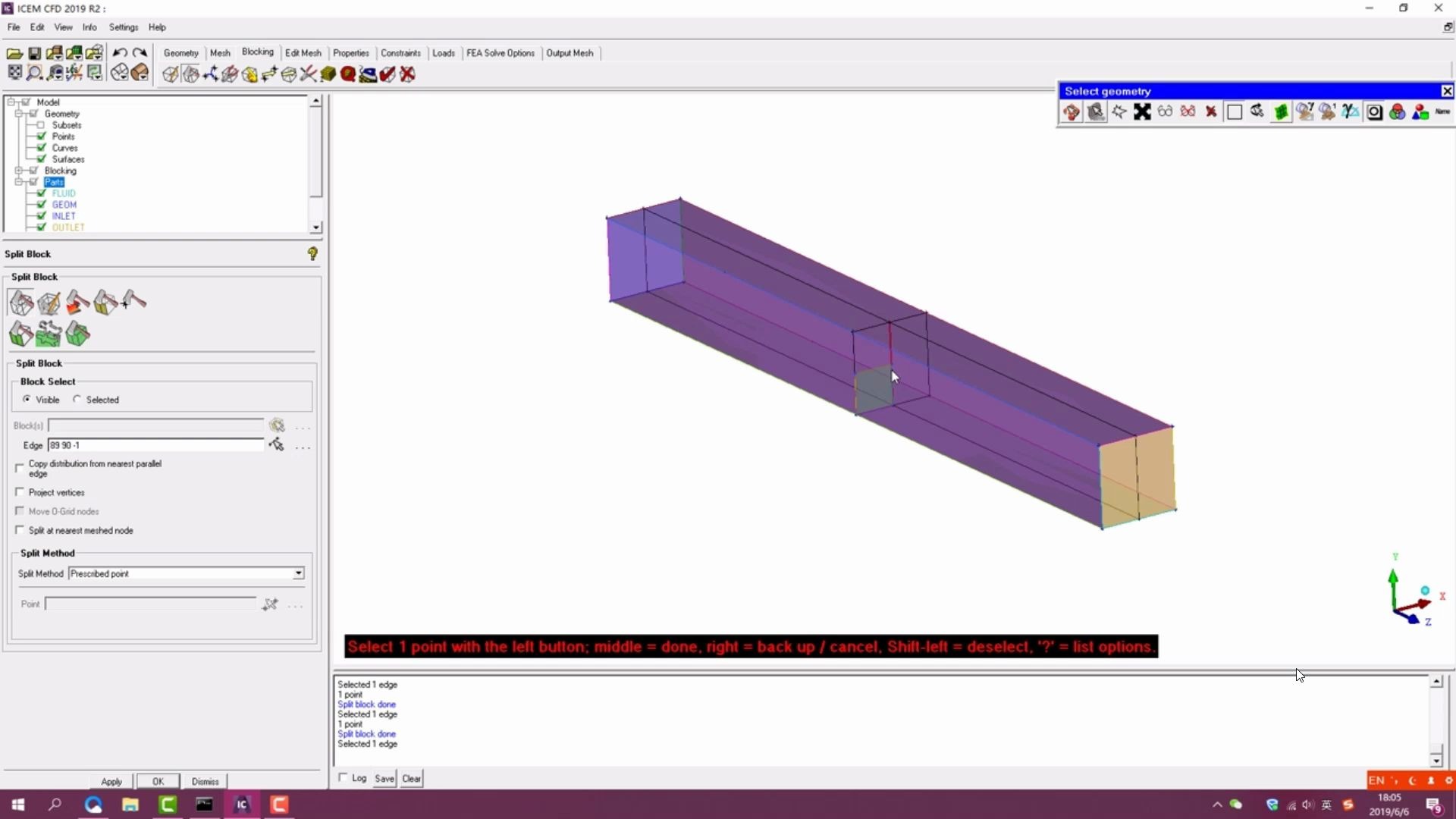Enable Copy distribution from nearest parallel edge
Viewport: 1456px width, 819px height.
20,468
